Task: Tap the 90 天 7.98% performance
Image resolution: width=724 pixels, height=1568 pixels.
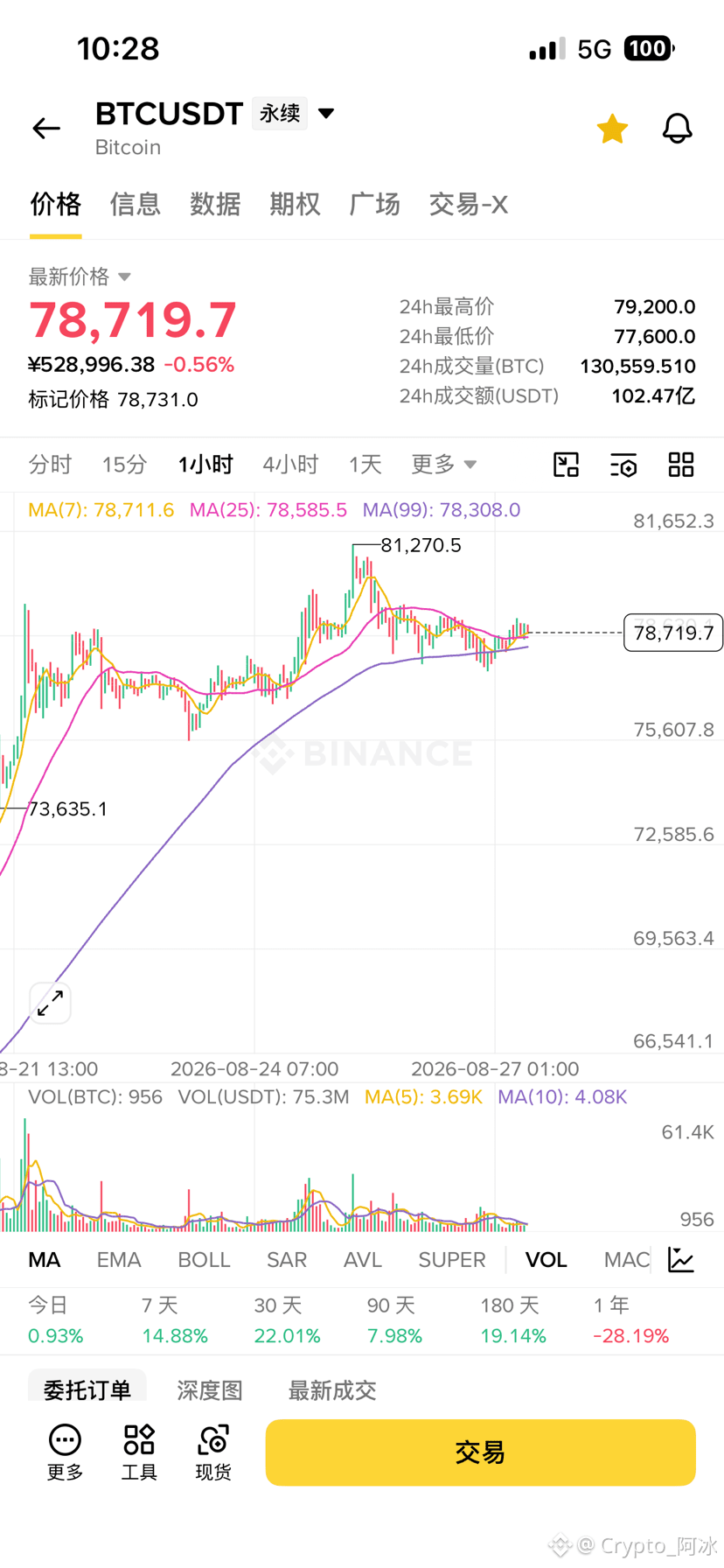Action: (x=394, y=1321)
